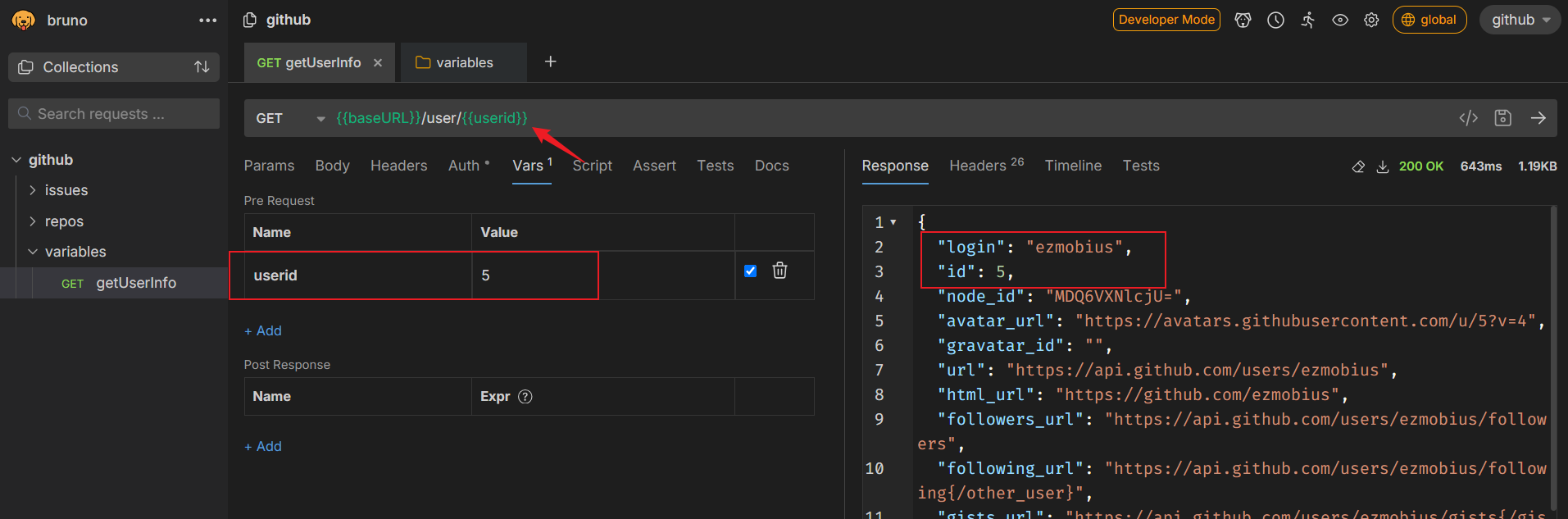Image resolution: width=1568 pixels, height=519 pixels.
Task: Send the request with arrow icon
Action: click(x=1538, y=118)
